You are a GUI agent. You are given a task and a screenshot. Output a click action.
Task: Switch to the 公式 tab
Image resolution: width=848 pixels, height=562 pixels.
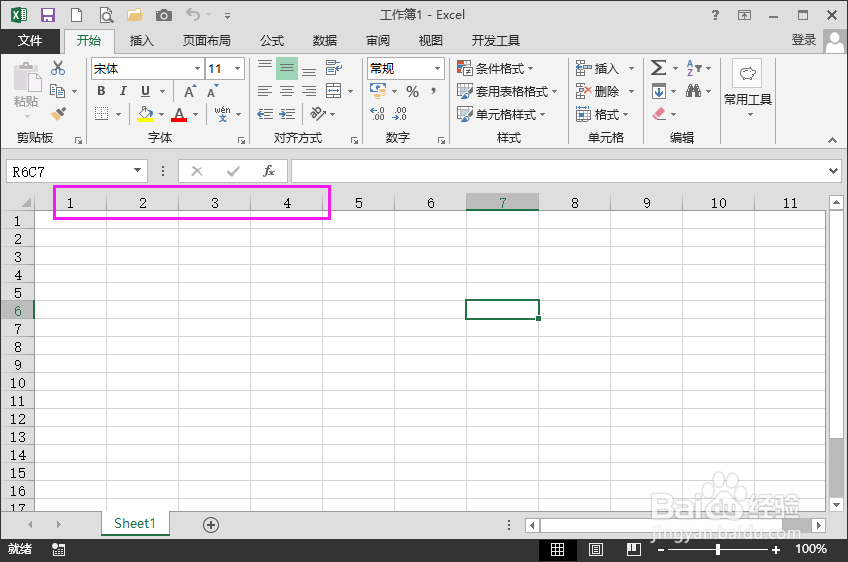[272, 41]
